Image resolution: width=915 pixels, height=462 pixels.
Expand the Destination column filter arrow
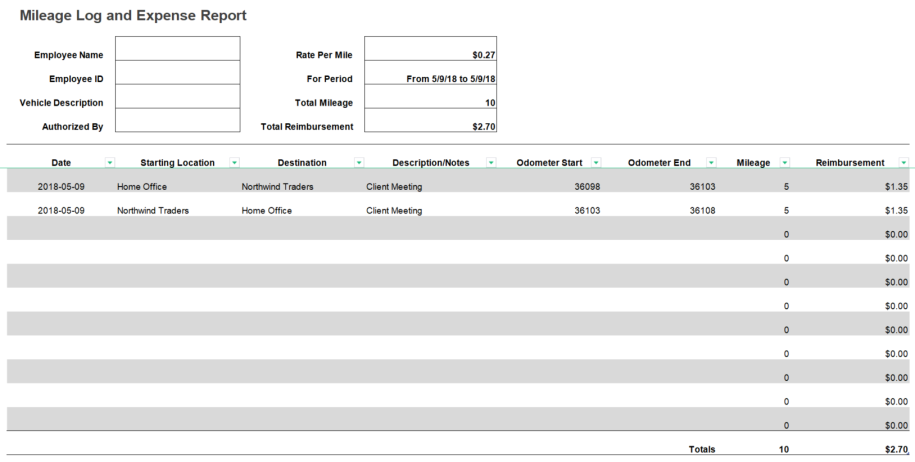point(359,163)
